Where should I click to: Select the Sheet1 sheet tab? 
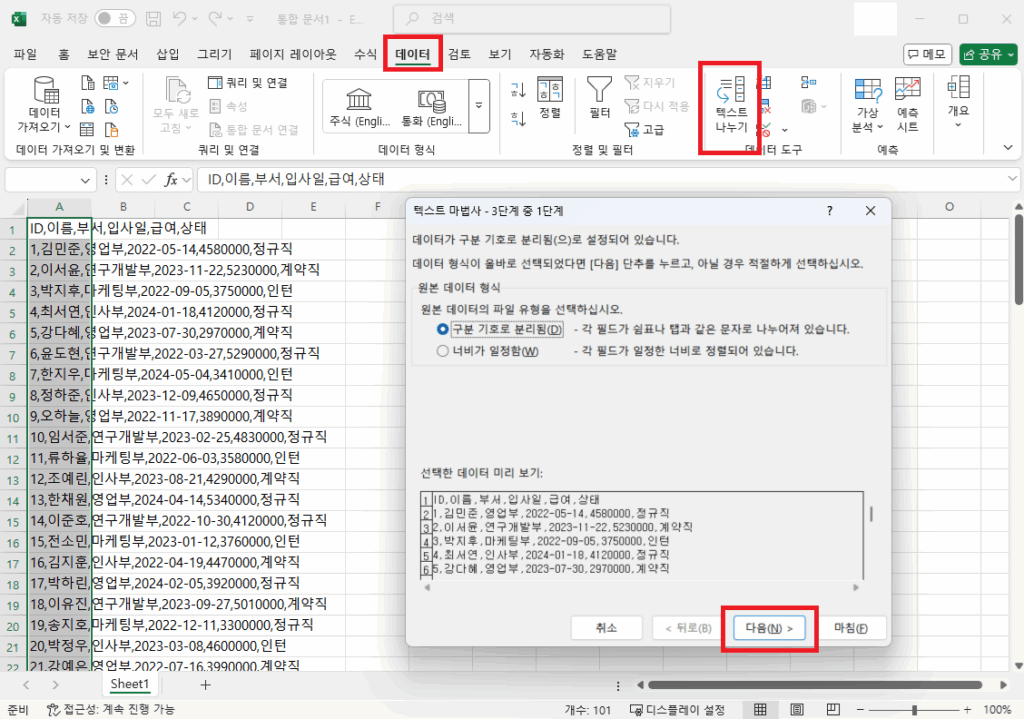[129, 684]
